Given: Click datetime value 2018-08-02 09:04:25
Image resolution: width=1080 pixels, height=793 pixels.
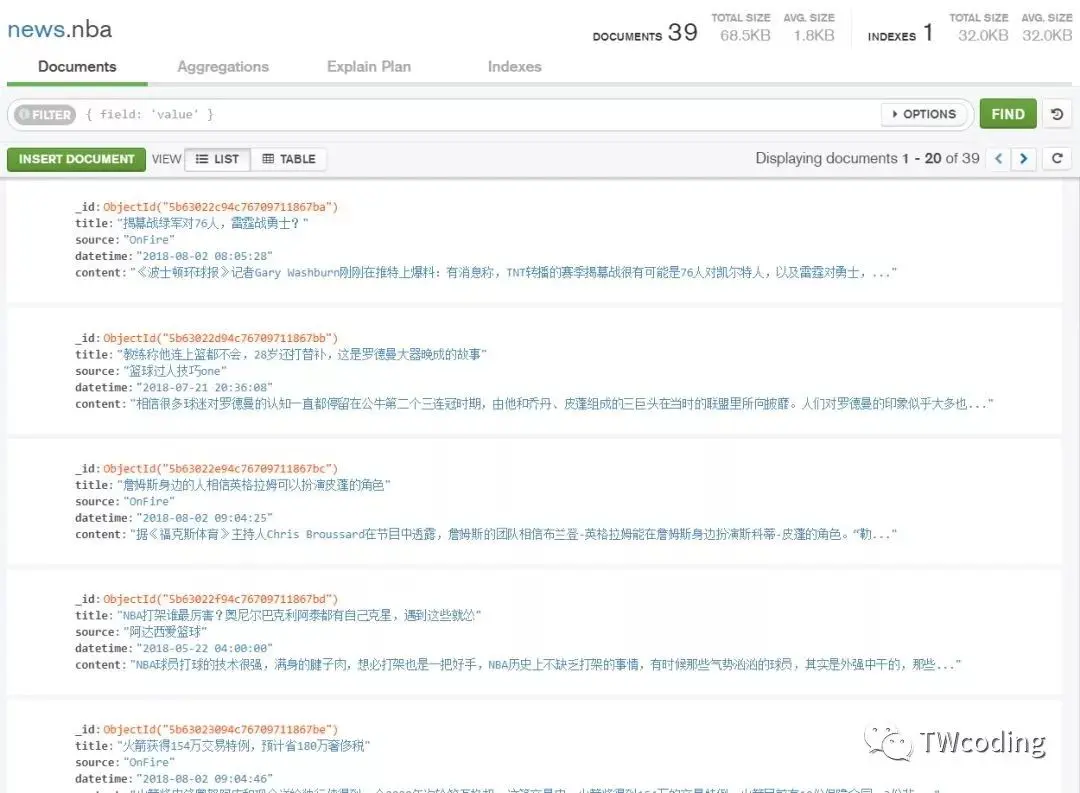Looking at the screenshot, I should coord(205,518).
